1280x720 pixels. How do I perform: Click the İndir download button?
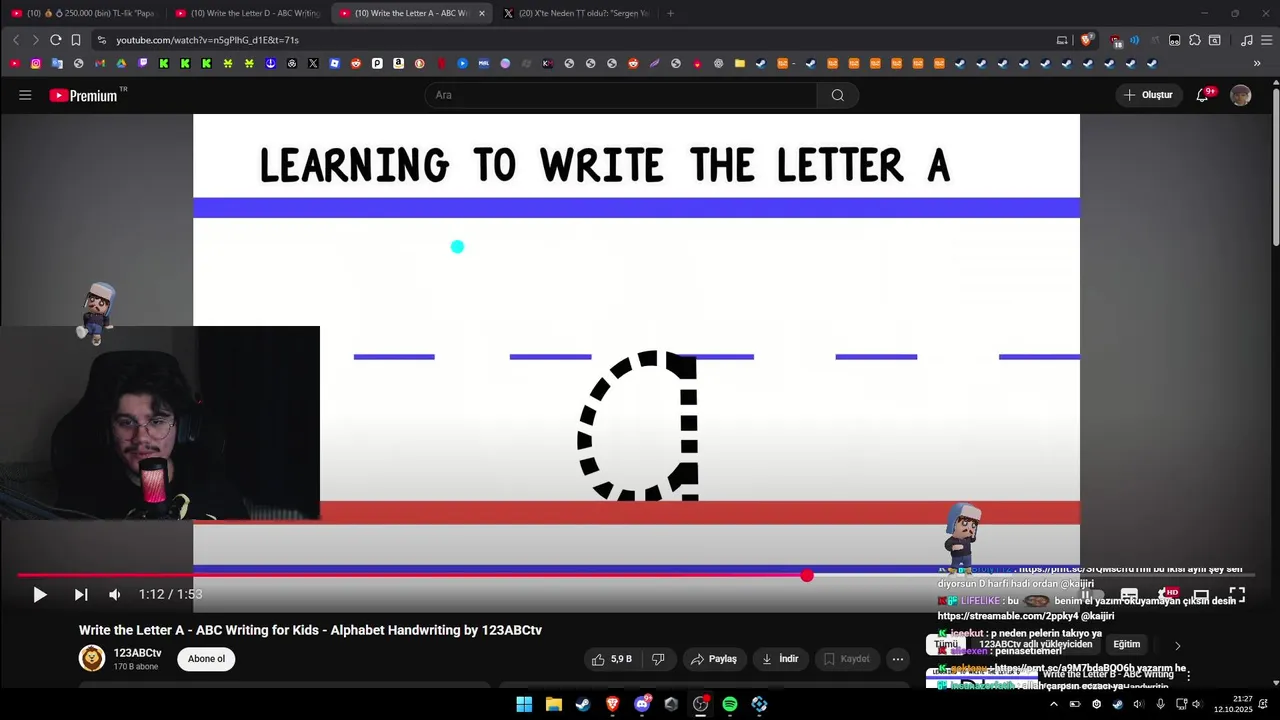click(780, 659)
